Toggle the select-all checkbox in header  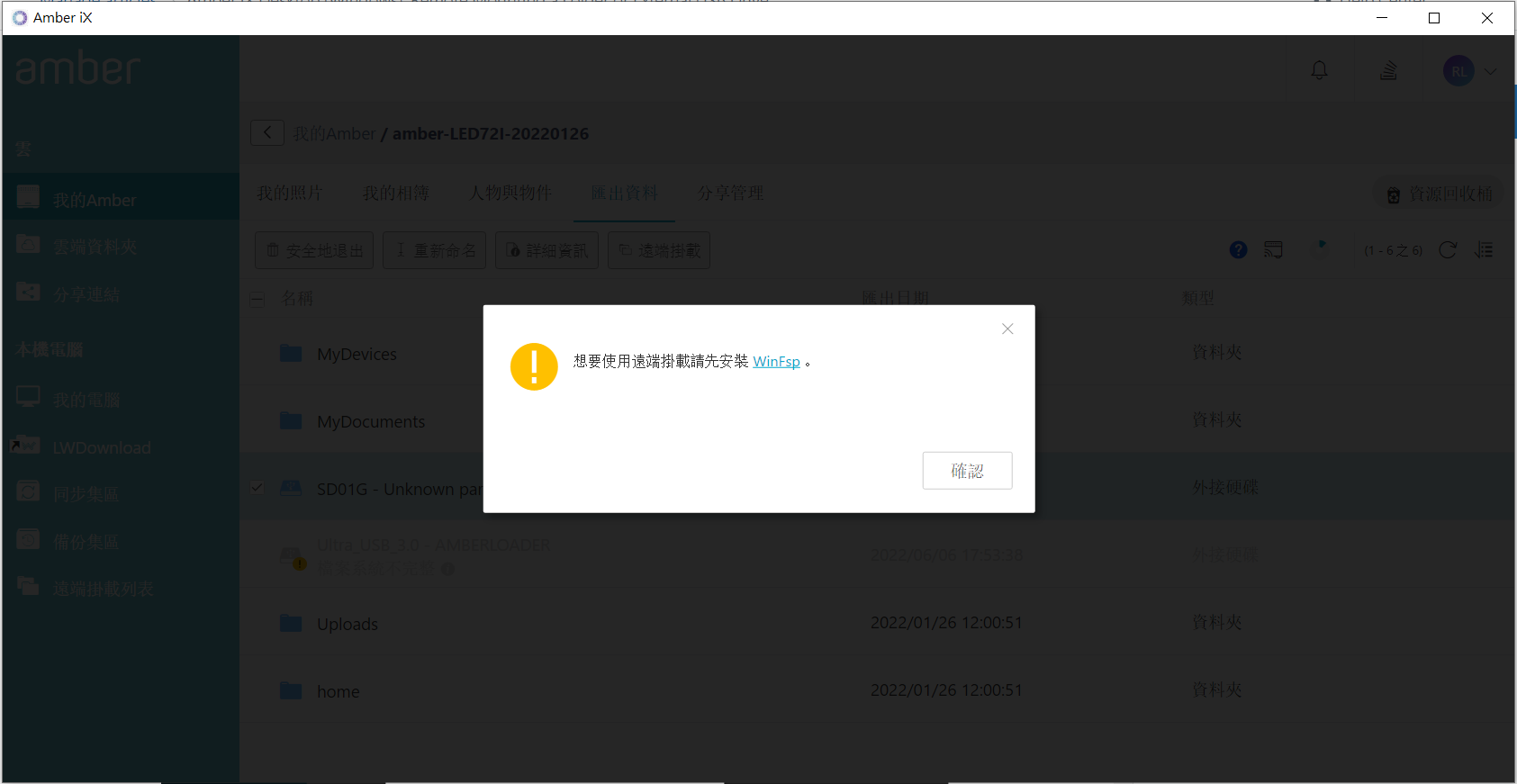pos(257,299)
